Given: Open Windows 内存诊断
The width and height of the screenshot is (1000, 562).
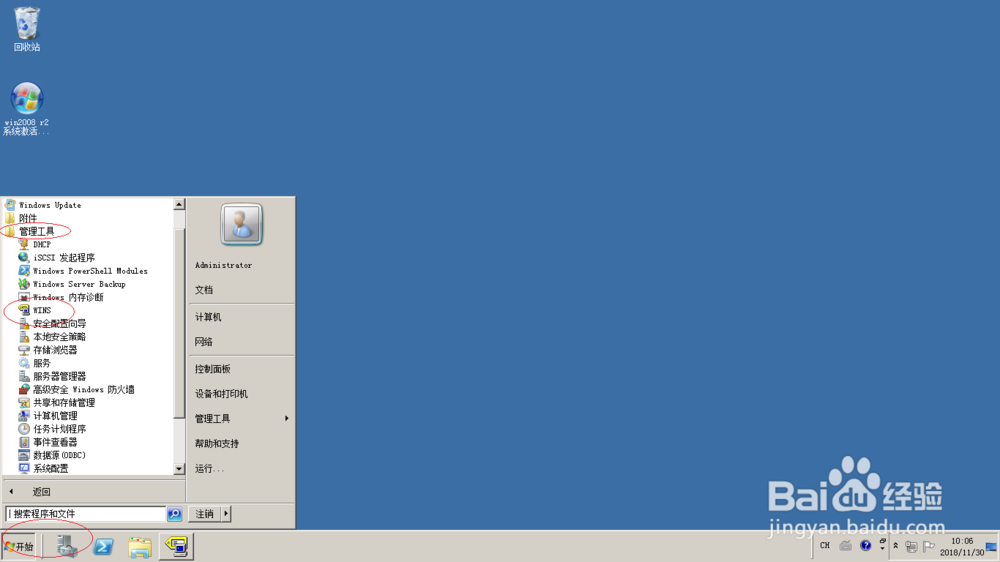Looking at the screenshot, I should (68, 297).
